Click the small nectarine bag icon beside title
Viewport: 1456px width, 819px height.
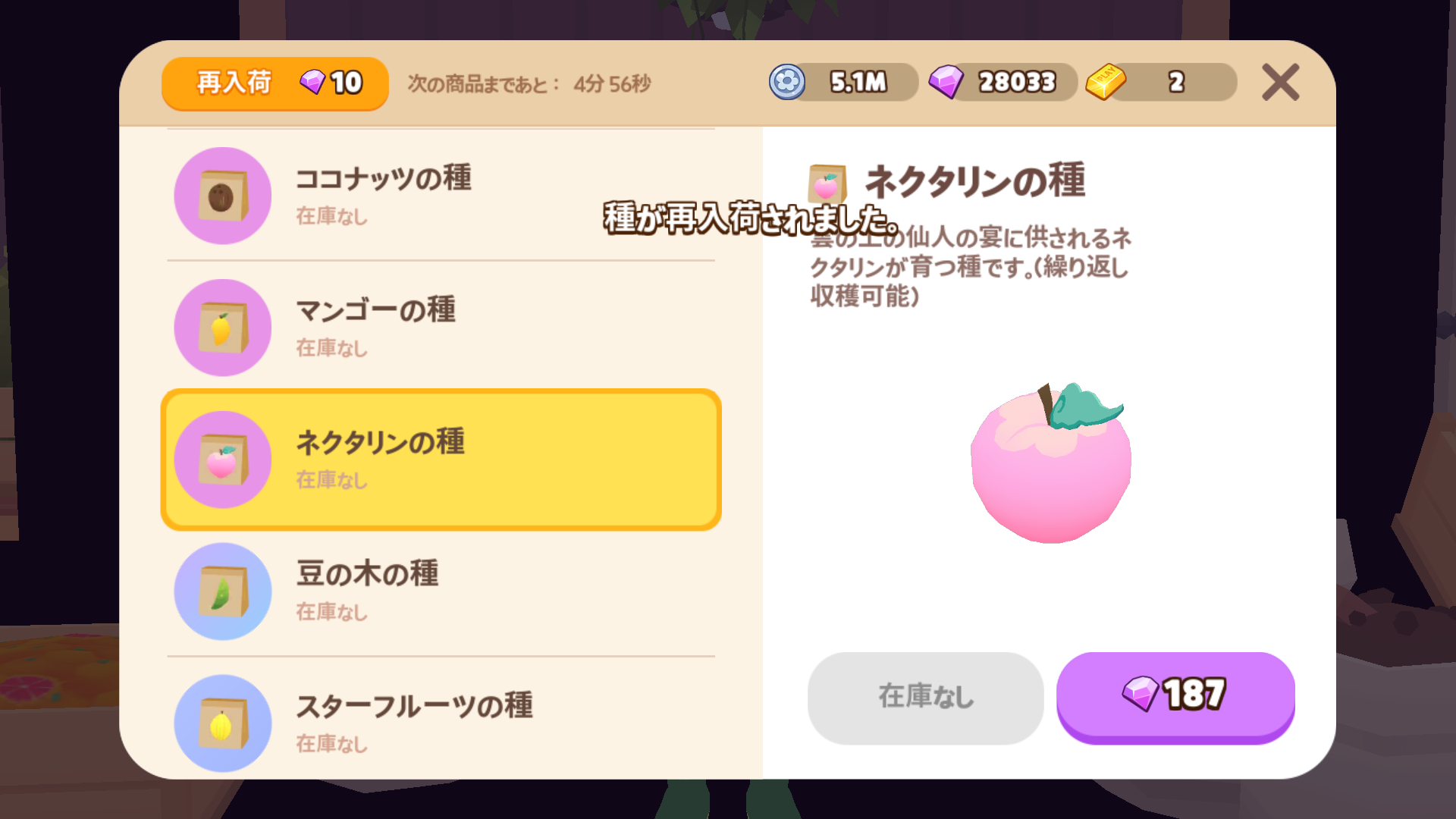827,184
